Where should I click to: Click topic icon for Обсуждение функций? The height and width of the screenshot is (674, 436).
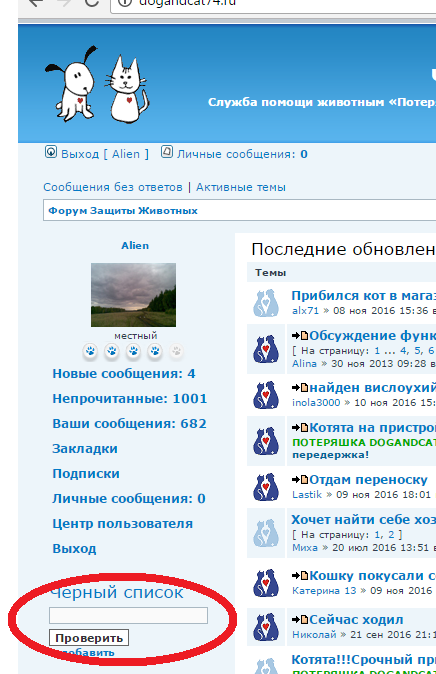[266, 349]
